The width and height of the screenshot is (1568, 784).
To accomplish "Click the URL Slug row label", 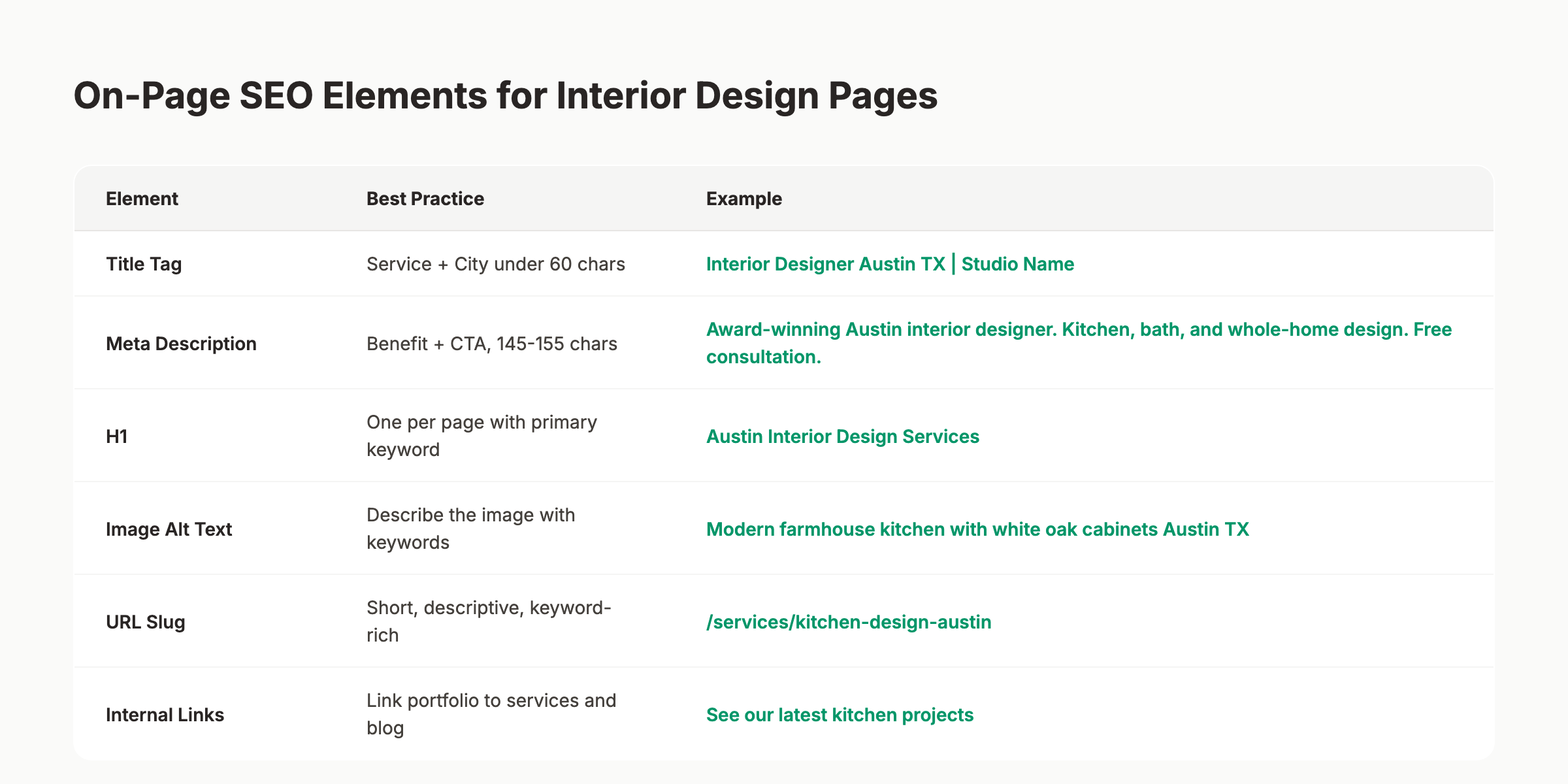I will coord(147,622).
